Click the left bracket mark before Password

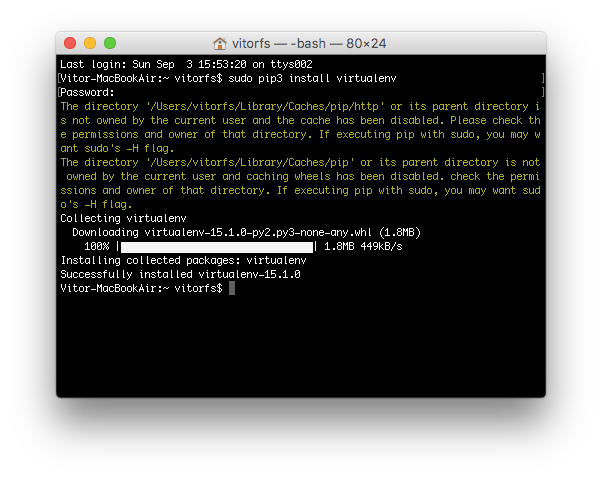point(59,92)
